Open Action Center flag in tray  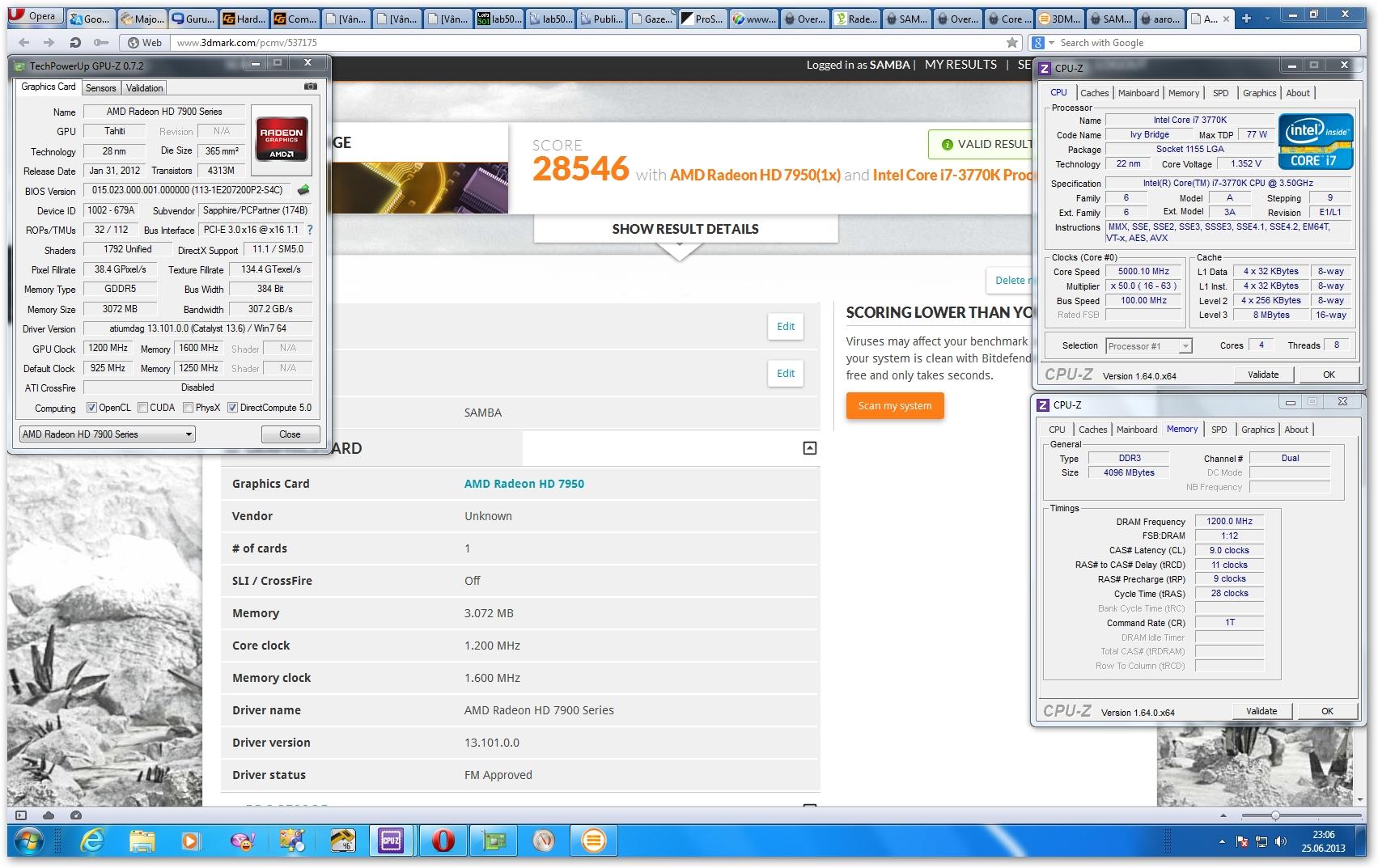click(x=1242, y=842)
